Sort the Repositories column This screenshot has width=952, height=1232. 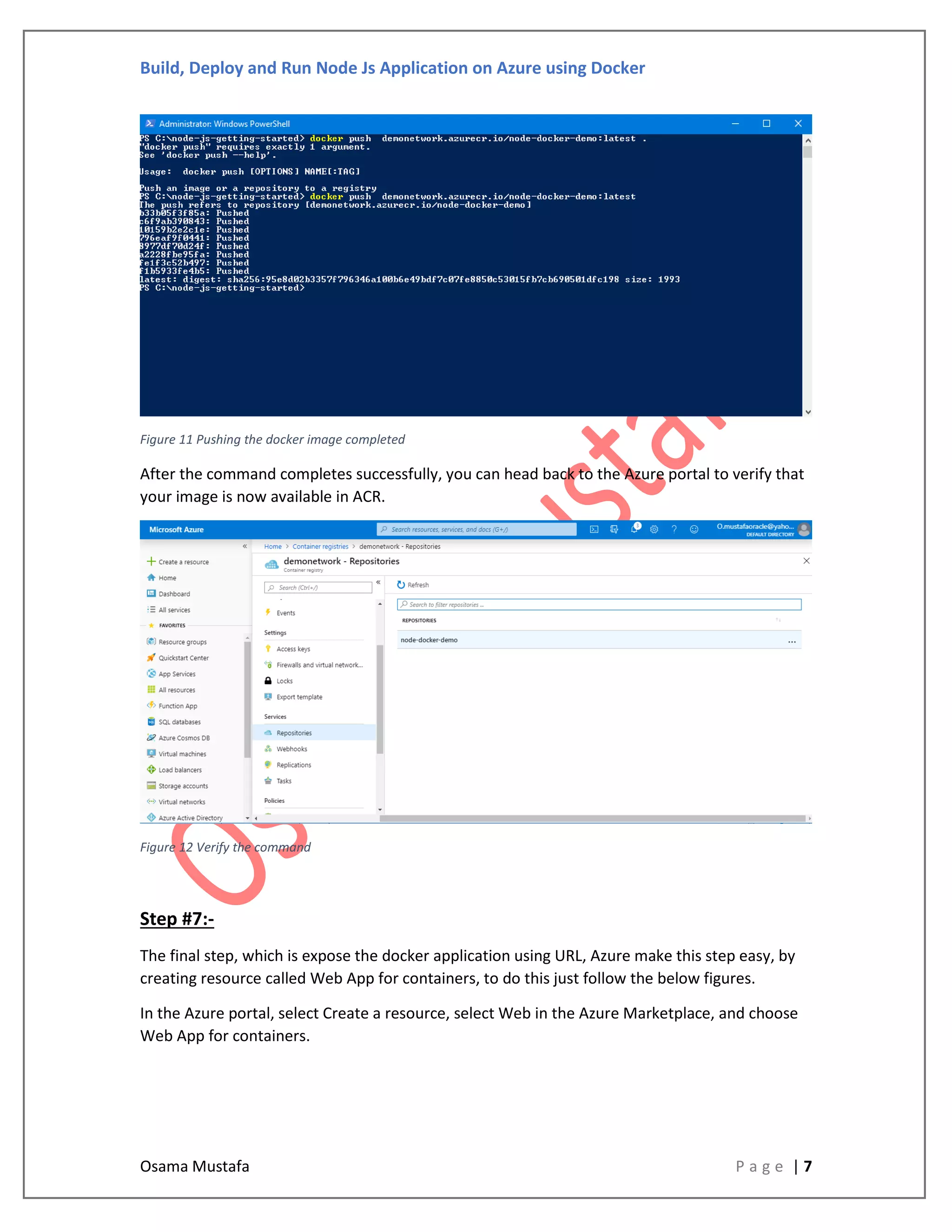click(778, 620)
